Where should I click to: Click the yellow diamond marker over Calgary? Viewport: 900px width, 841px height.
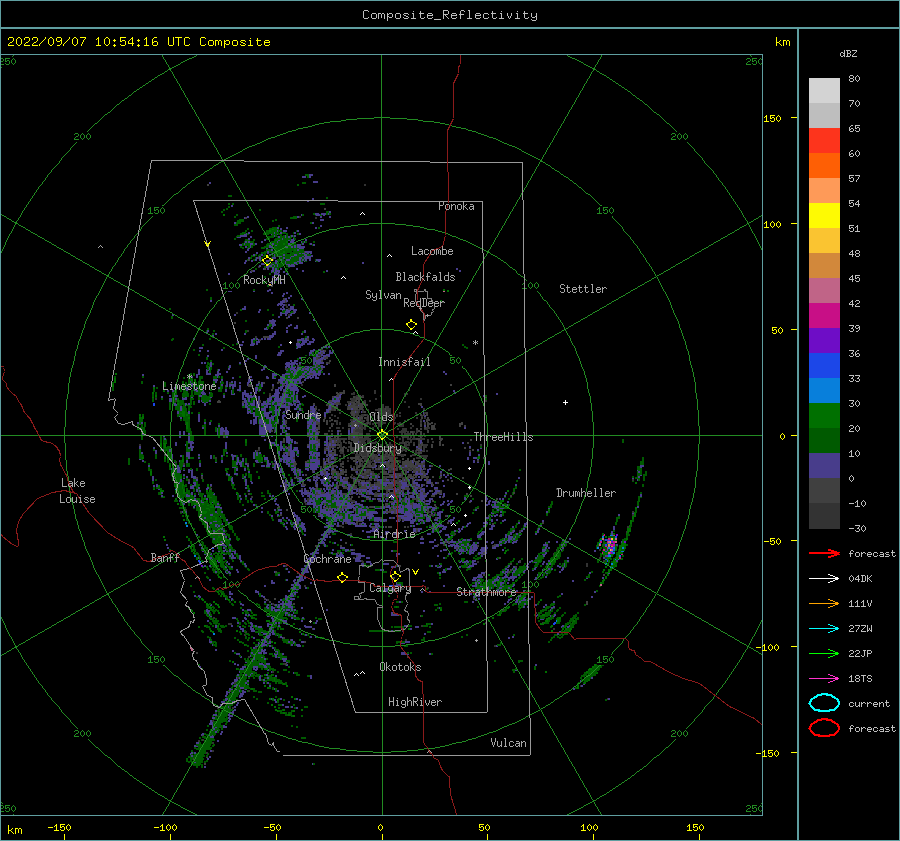395,576
